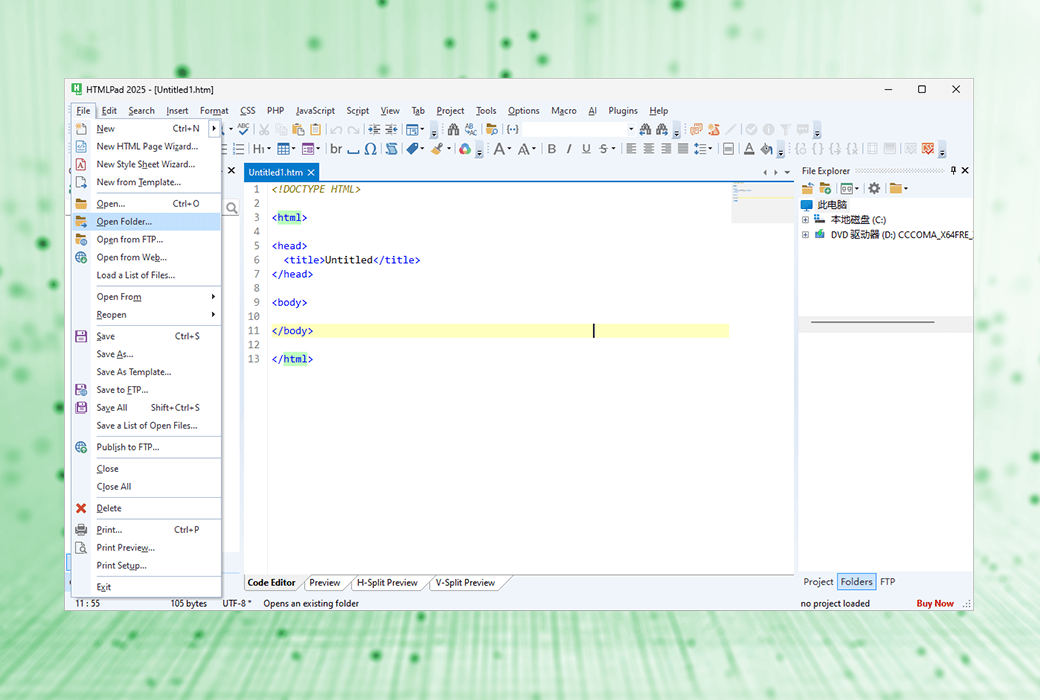Click the braces bracket matching icon
The height and width of the screenshot is (700, 1040).
[513, 129]
